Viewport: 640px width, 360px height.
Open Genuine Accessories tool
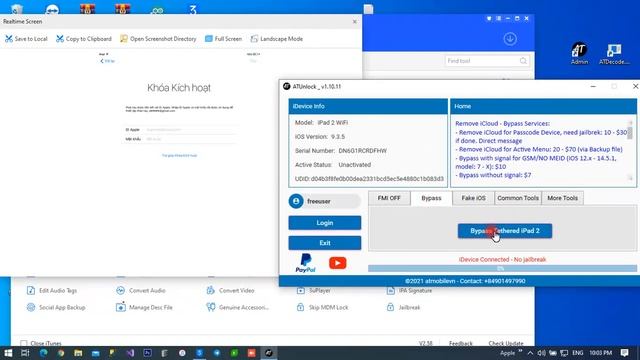[x=238, y=307]
